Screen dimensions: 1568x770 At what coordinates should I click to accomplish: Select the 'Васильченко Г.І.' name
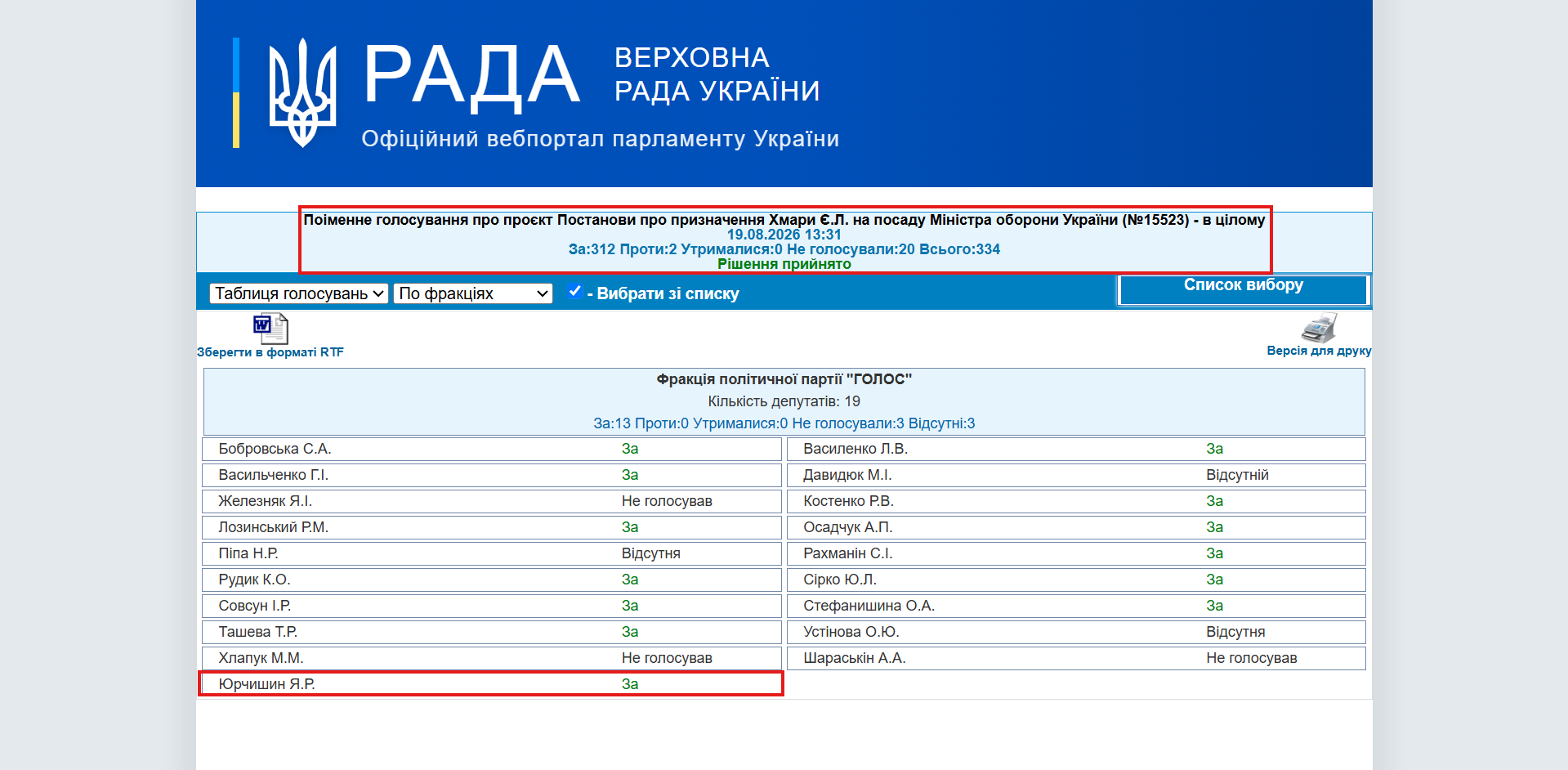[273, 475]
